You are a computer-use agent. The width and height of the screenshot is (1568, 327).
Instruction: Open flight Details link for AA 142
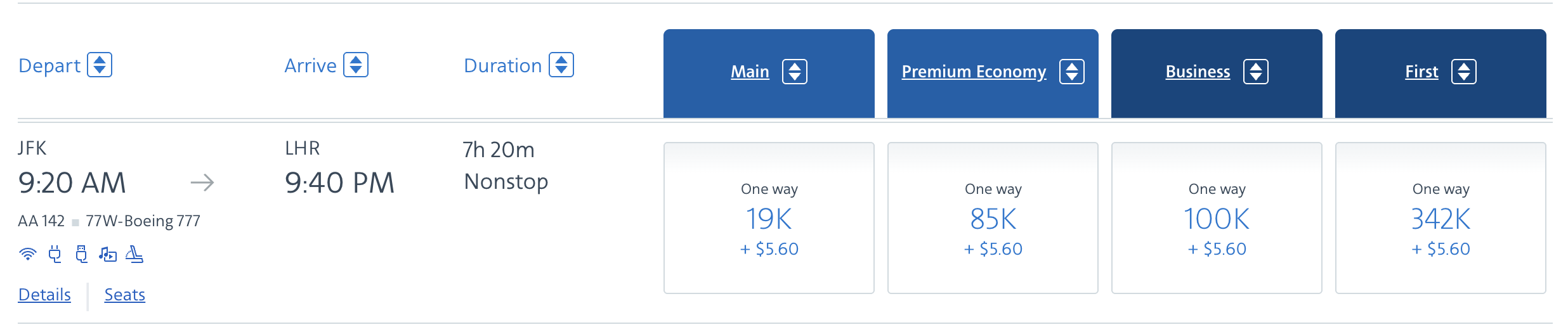coord(44,295)
